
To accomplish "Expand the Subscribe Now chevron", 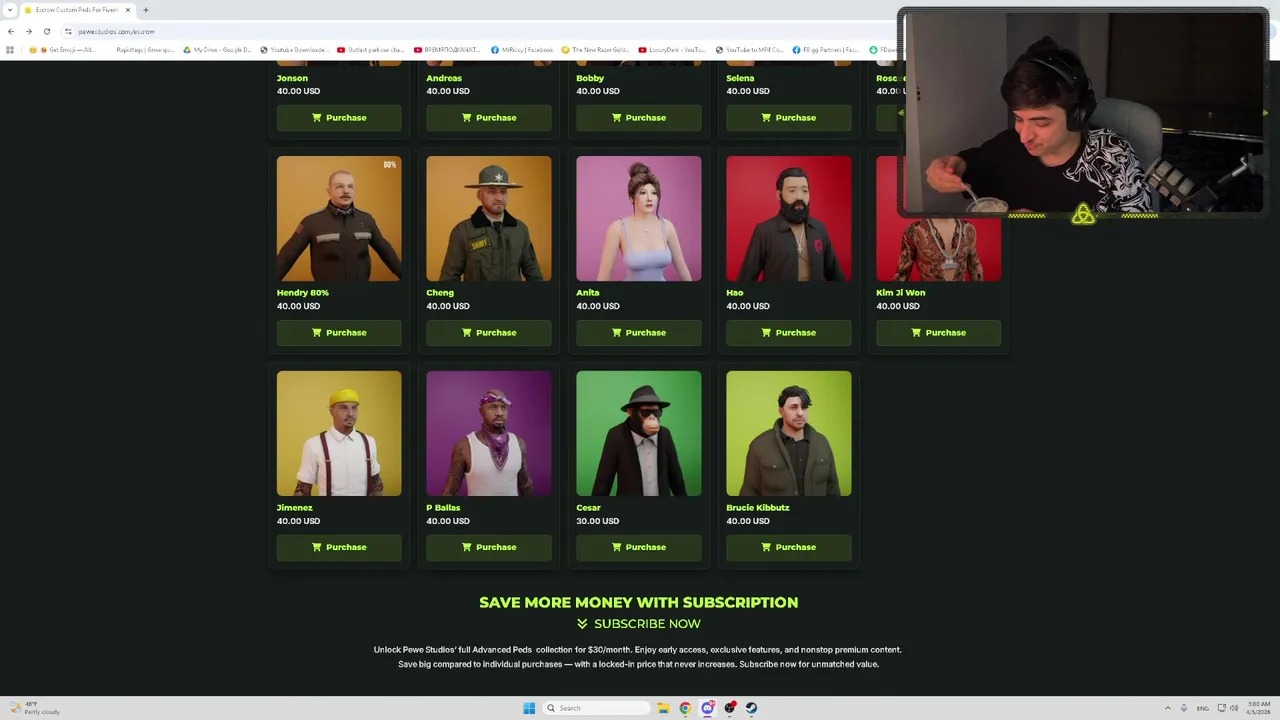I will point(582,624).
